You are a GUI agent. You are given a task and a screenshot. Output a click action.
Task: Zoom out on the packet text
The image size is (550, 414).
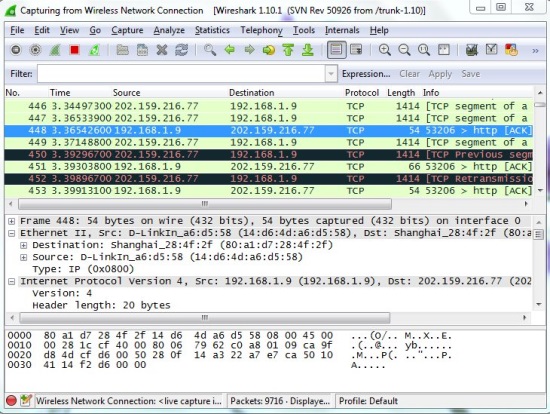[x=404, y=50]
